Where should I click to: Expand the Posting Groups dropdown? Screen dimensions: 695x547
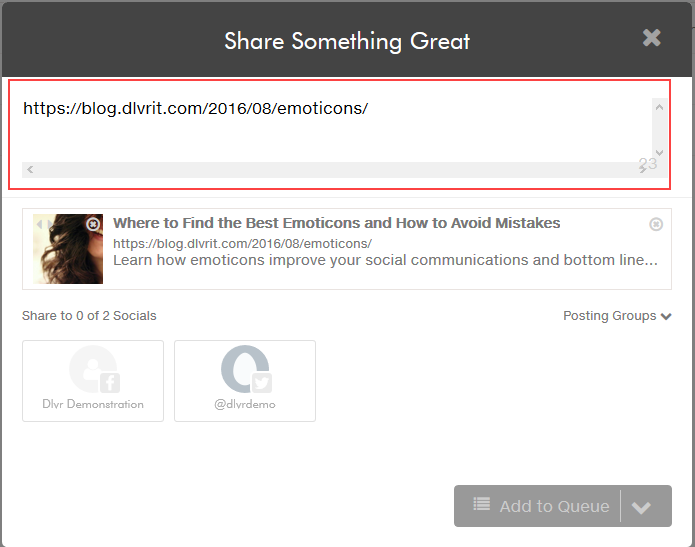coord(617,316)
